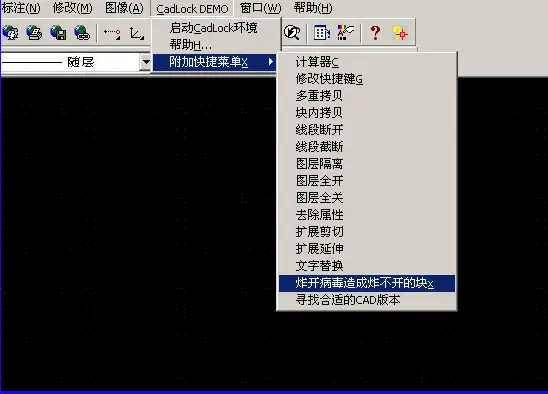Image resolution: width=548 pixels, height=394 pixels.
Task: Choose 图层隔离 menu item
Action: point(367,164)
